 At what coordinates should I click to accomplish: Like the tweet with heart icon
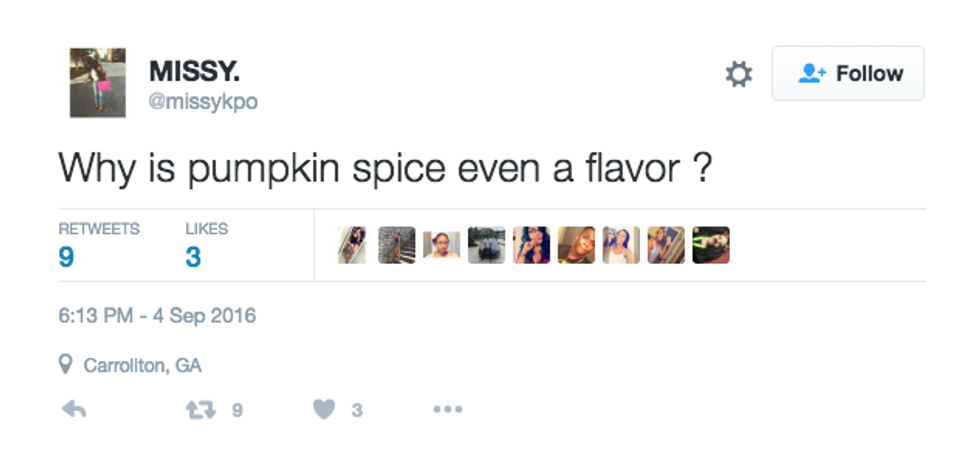pyautogui.click(x=324, y=409)
